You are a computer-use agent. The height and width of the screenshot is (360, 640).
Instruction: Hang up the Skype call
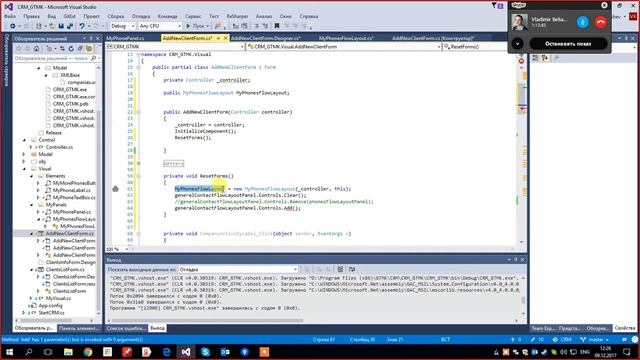pyautogui.click(x=600, y=22)
